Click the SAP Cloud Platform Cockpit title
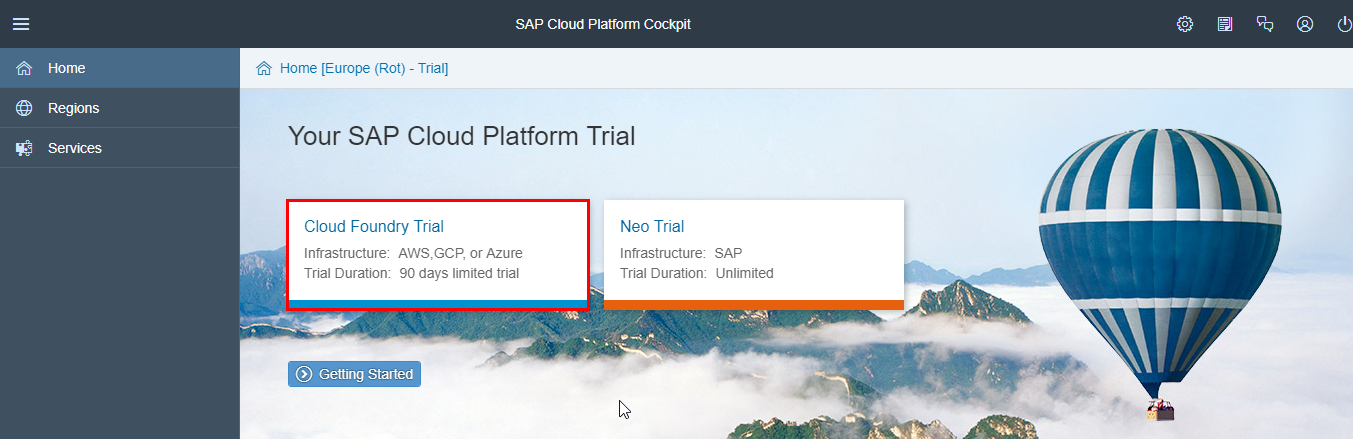The height and width of the screenshot is (439, 1353). 603,24
